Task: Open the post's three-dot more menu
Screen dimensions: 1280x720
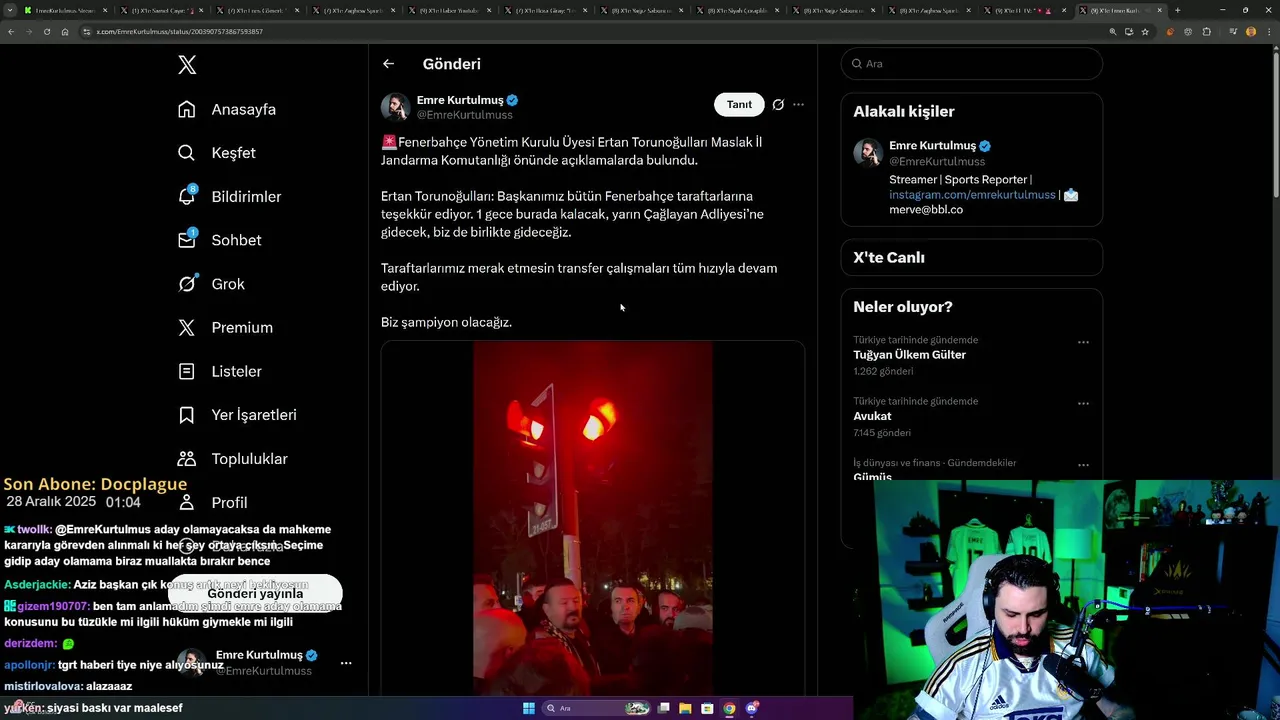Action: coord(798,104)
